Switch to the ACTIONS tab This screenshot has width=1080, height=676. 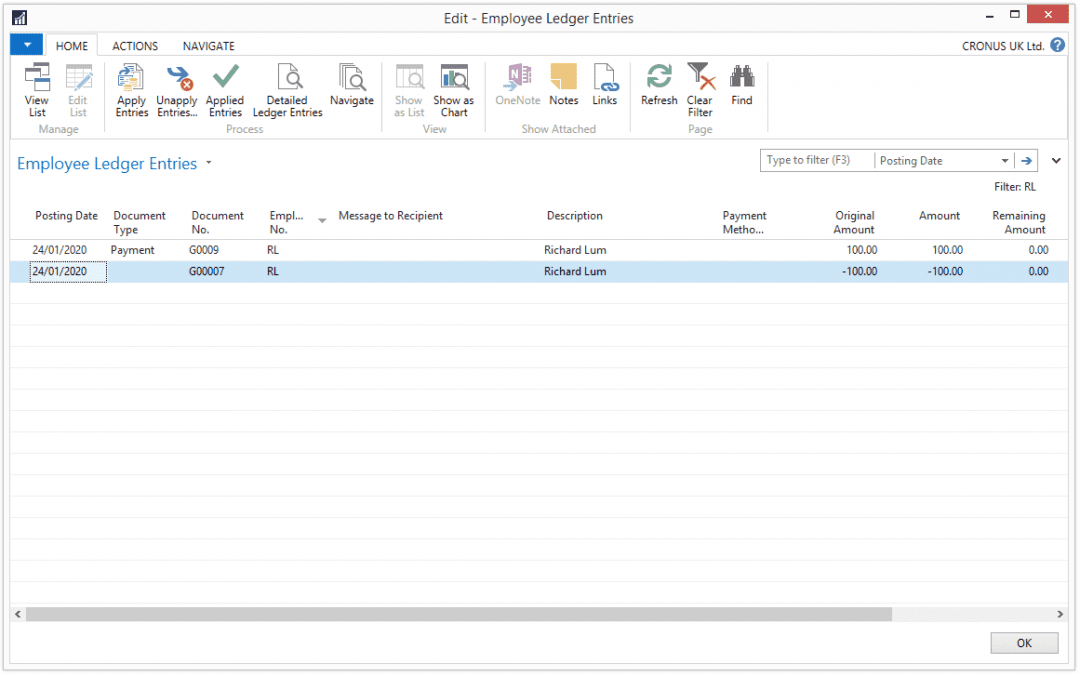(134, 45)
